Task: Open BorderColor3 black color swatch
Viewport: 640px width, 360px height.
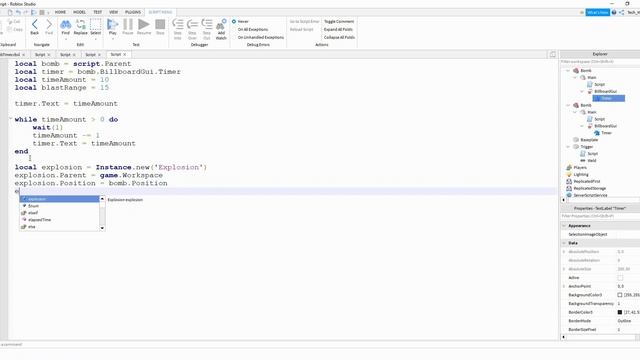Action: click(x=620, y=312)
